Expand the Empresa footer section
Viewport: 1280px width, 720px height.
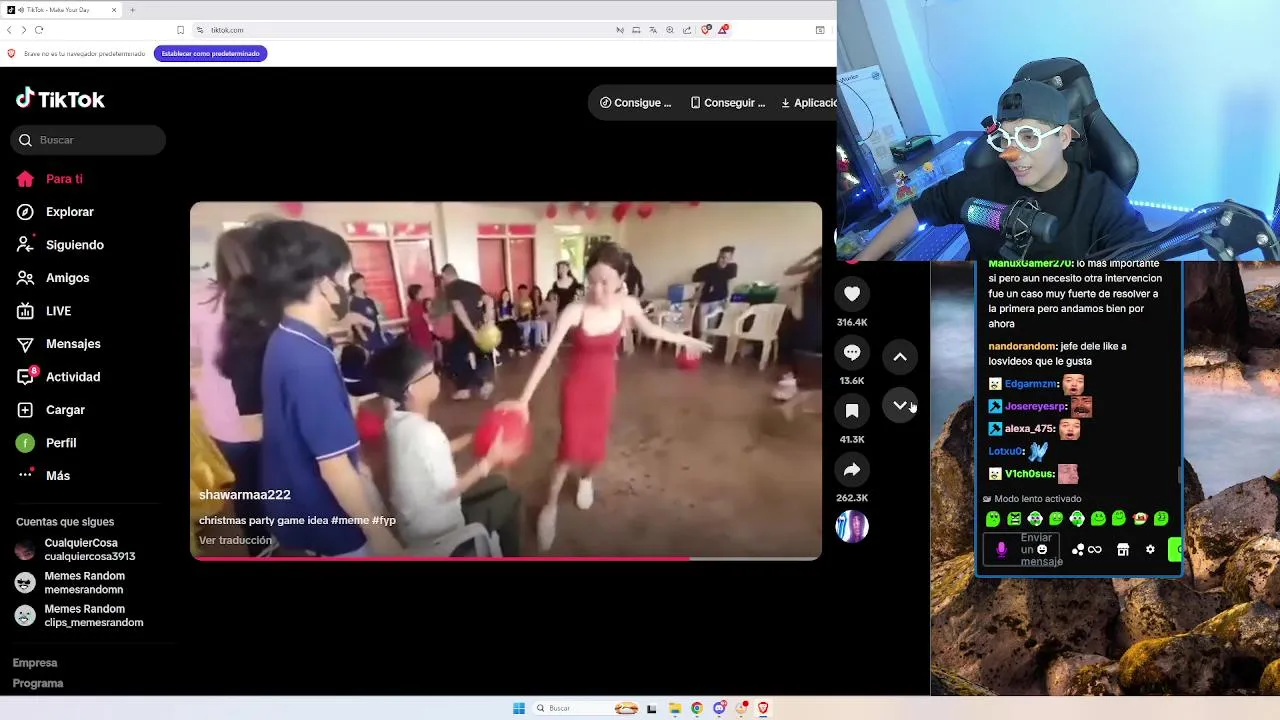[x=35, y=663]
